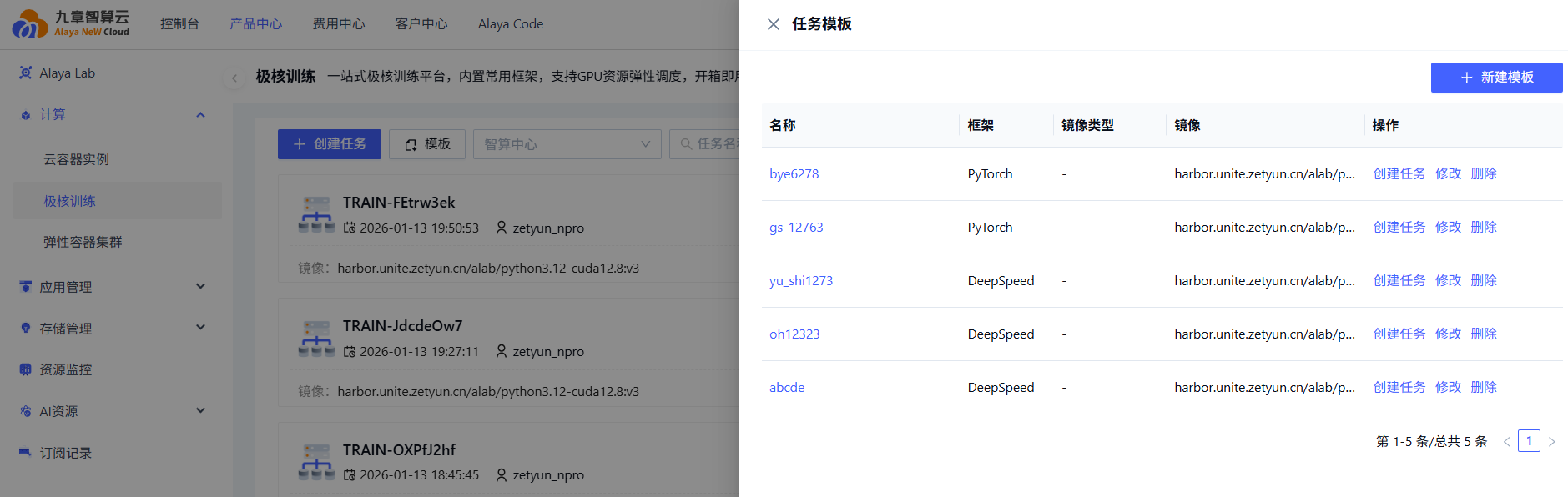Screen dimensions: 1568x497
Task: Click the TRAIN-FEtrw3ek task cluster icon
Action: (x=316, y=214)
